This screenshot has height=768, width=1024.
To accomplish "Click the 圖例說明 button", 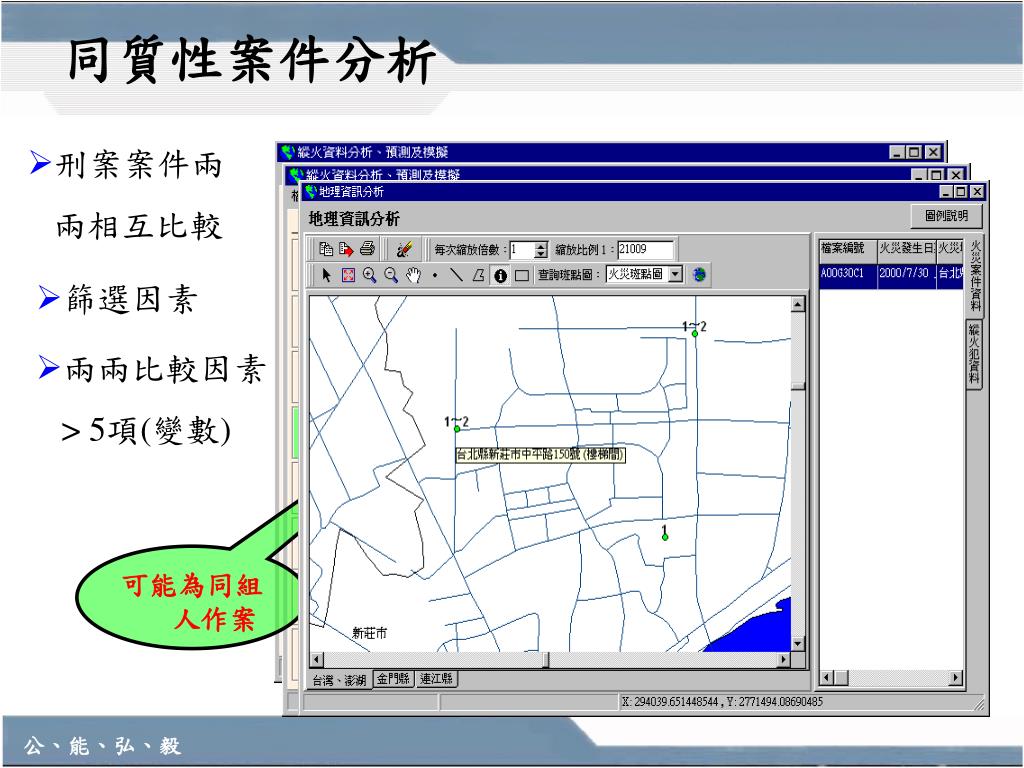I will click(x=946, y=216).
